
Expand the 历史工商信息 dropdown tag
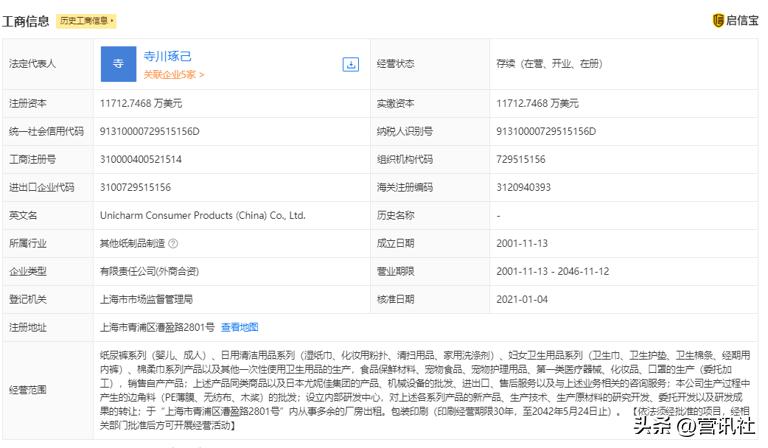87,20
